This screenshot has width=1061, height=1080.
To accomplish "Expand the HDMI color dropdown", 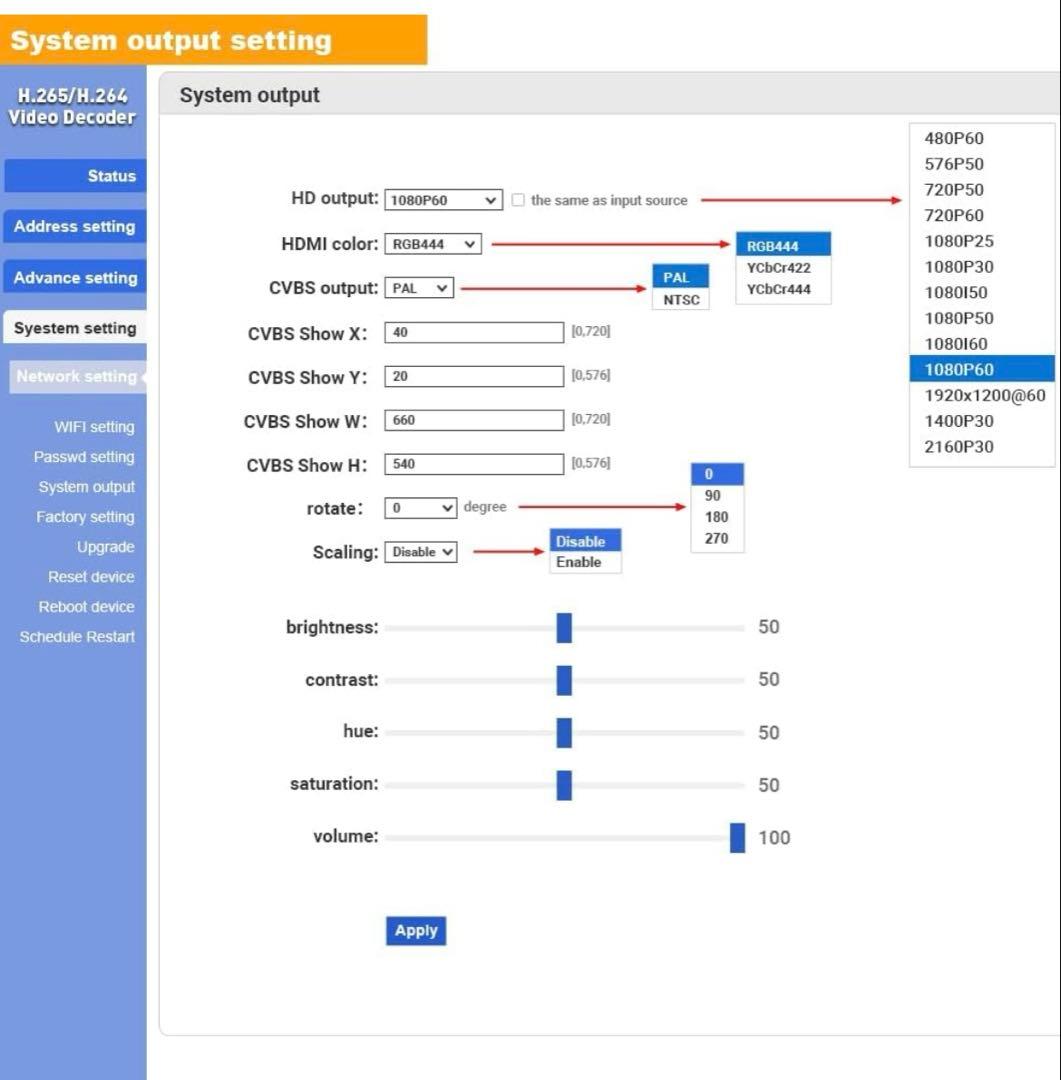I will [432, 244].
